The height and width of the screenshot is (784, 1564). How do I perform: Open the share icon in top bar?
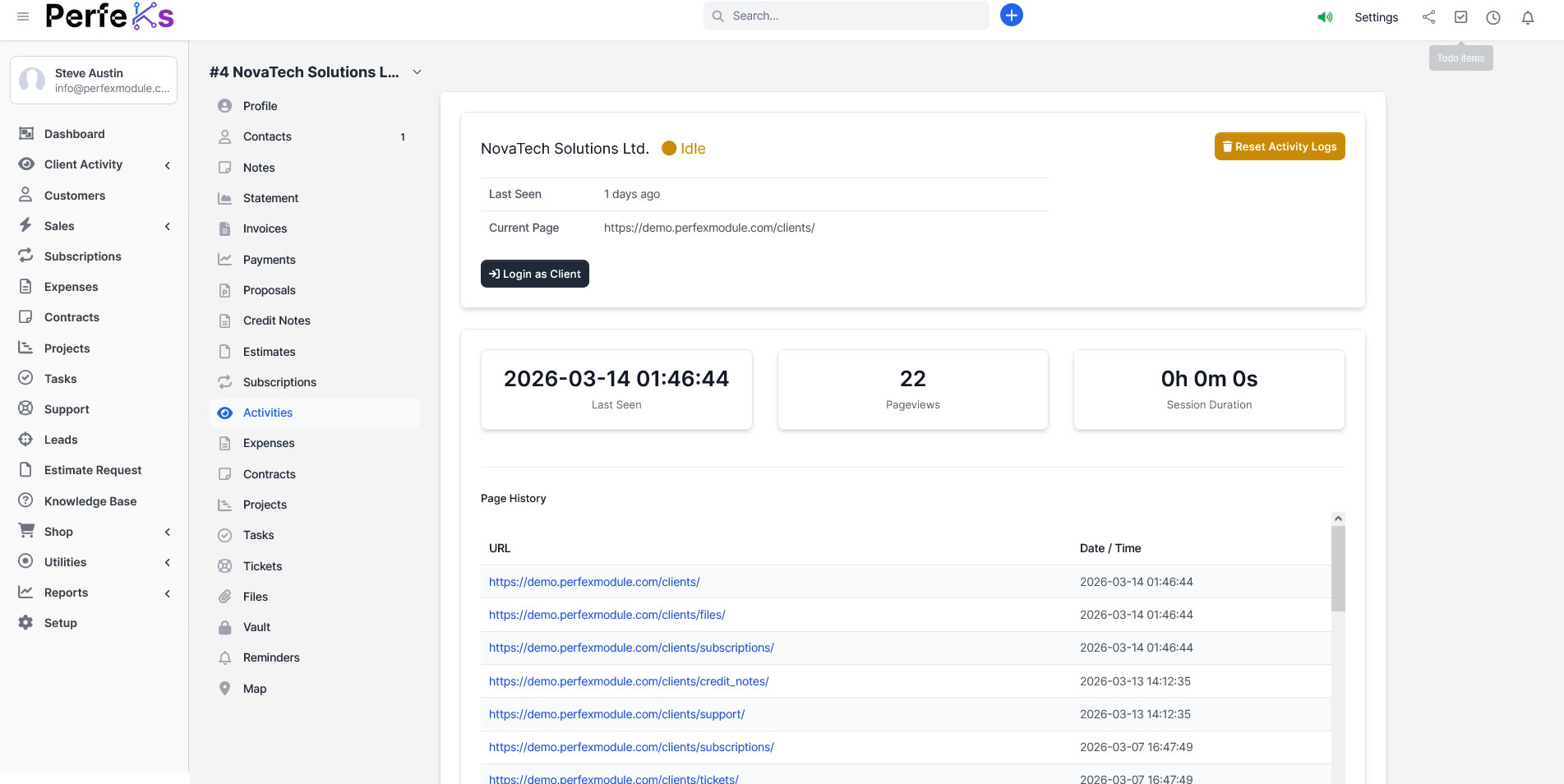[1428, 17]
